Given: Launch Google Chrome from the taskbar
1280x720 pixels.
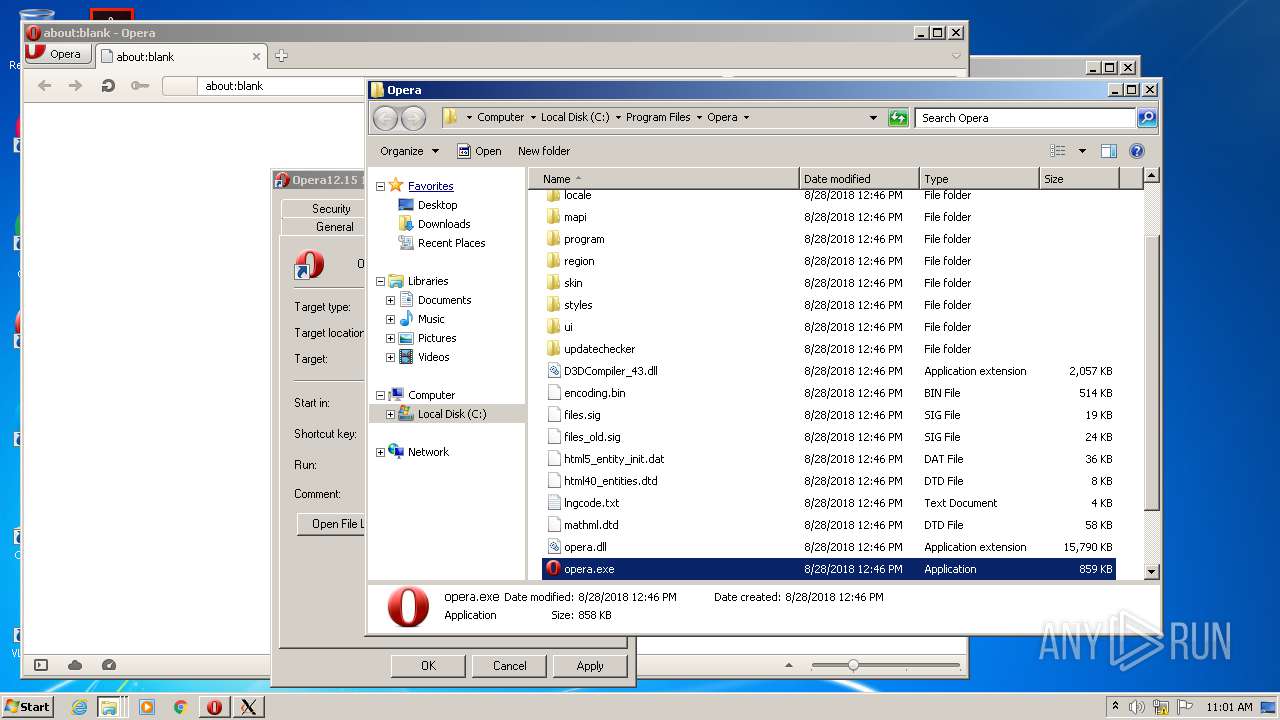Looking at the screenshot, I should tap(180, 707).
